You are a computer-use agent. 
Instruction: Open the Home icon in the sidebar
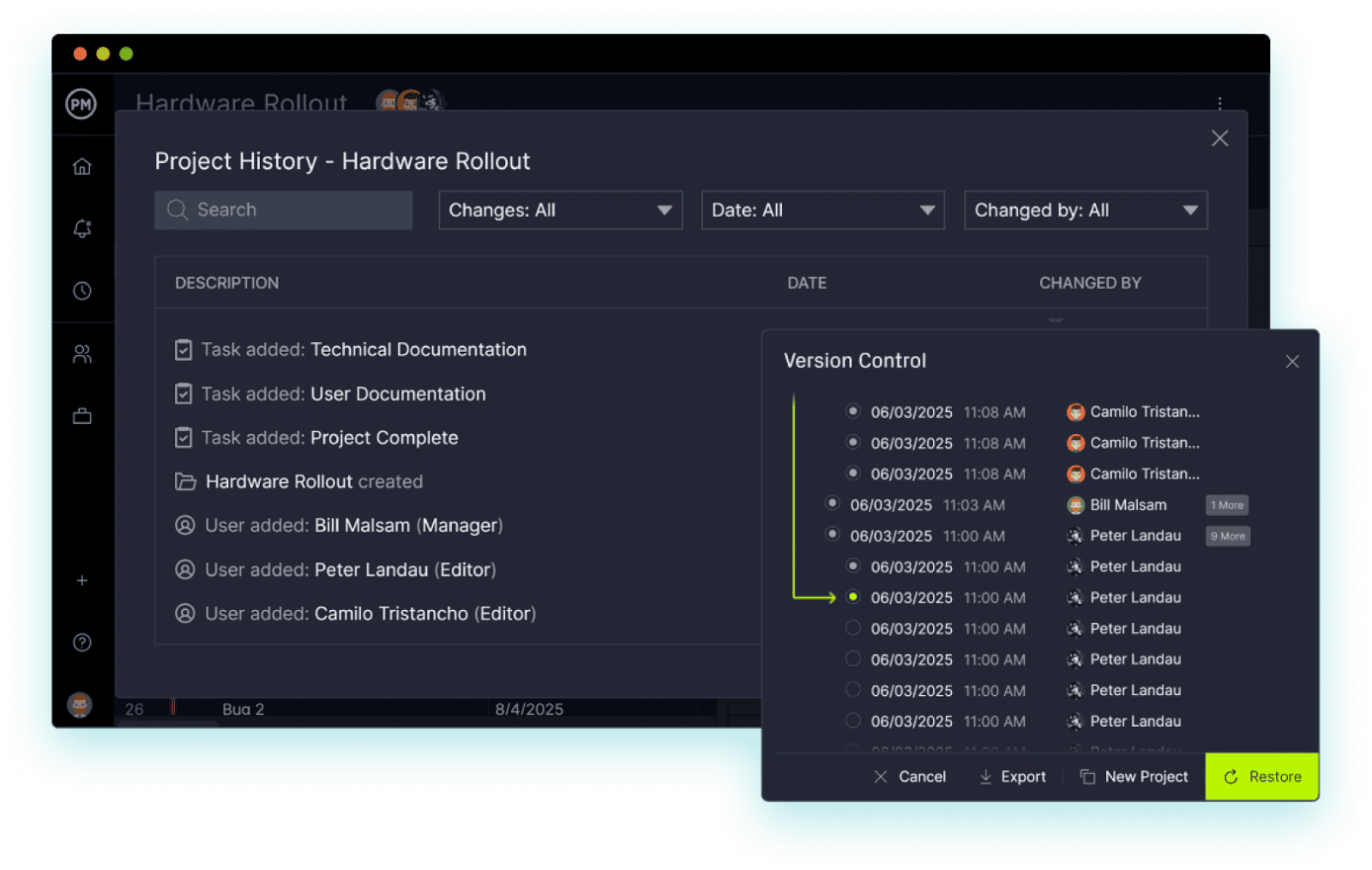click(81, 166)
